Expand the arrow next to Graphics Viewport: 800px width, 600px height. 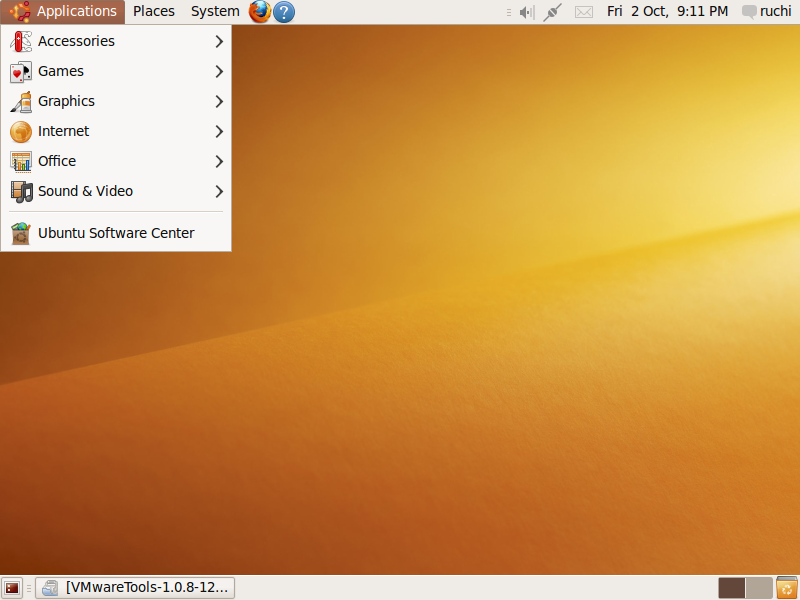[x=219, y=102]
